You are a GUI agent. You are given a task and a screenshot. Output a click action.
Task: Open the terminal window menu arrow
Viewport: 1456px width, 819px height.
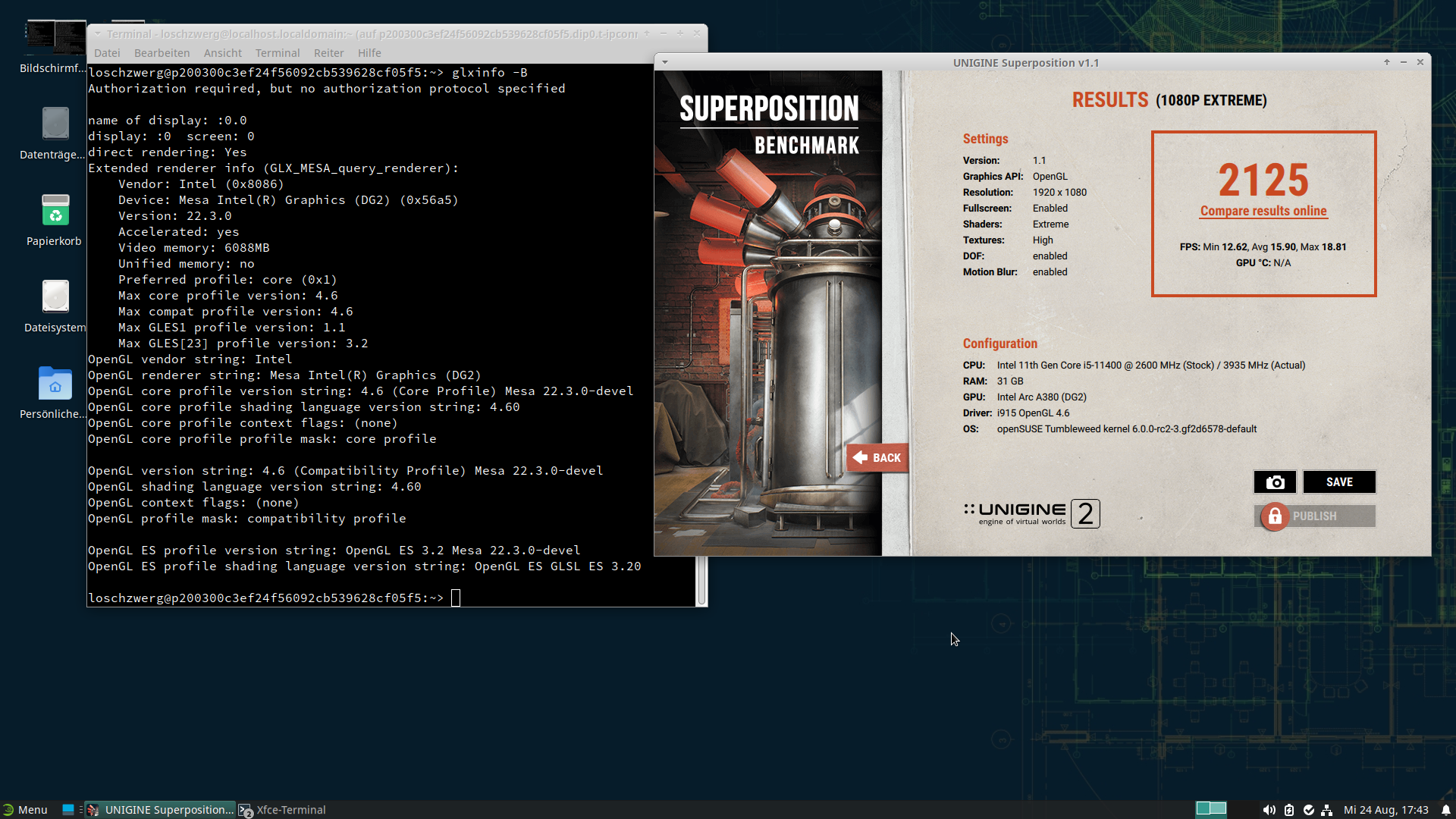point(98,34)
